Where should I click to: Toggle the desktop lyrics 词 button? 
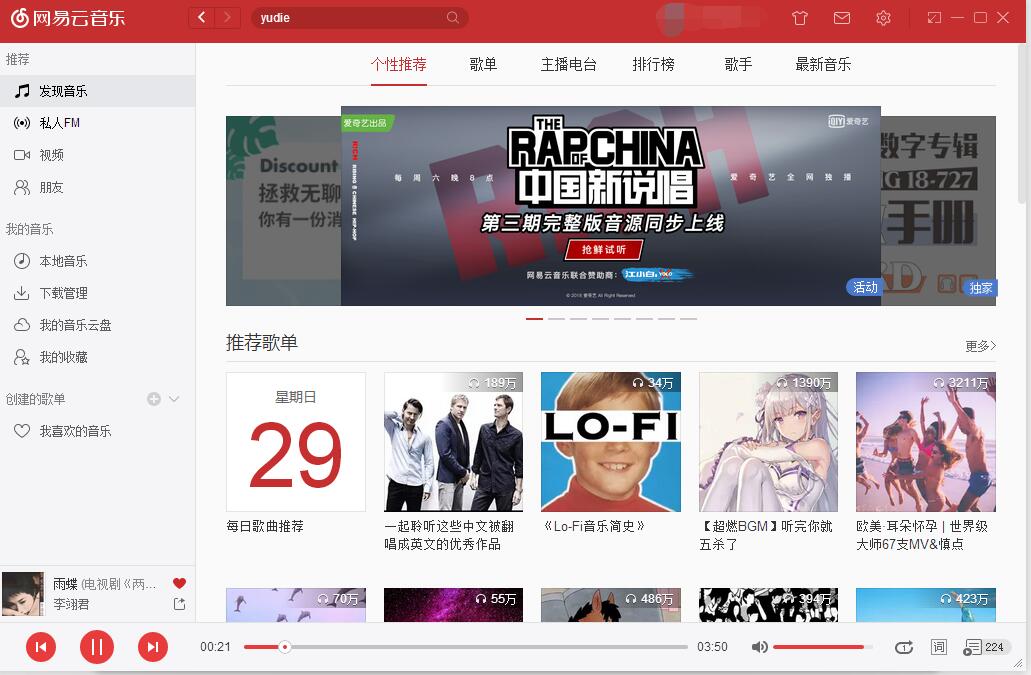(939, 647)
